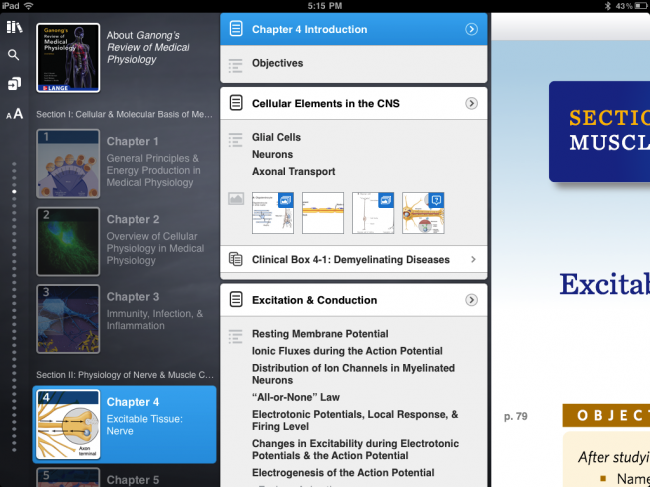Tap the document icon beside Chapter 4 Introduction
The image size is (650, 487).
click(x=236, y=29)
